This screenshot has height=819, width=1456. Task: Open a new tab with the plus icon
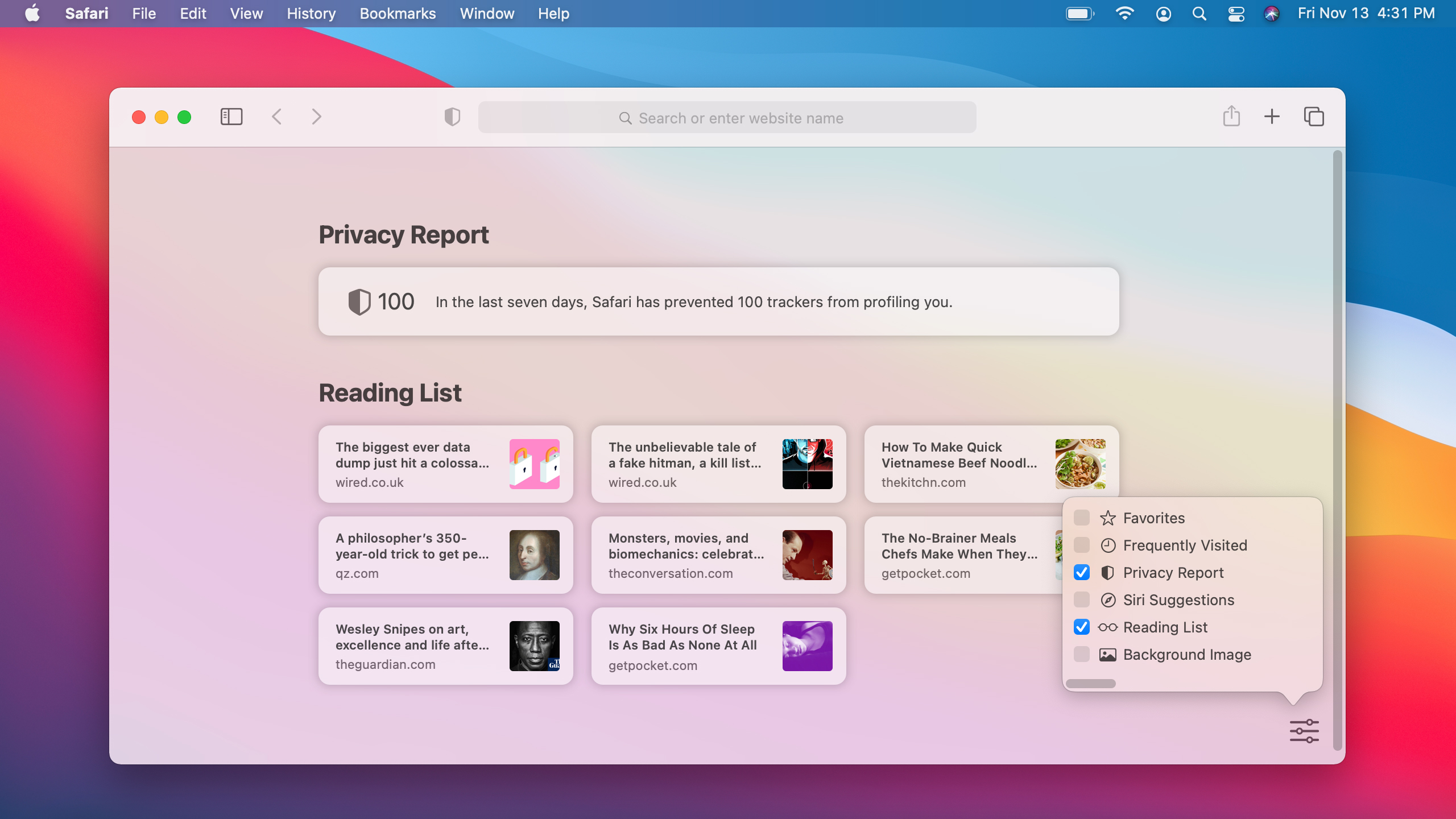[1272, 117]
